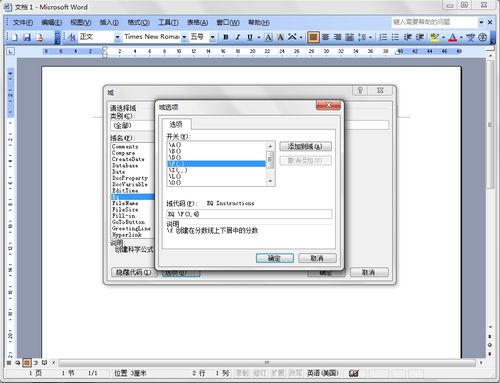Click 确定 in the field options dialog
This screenshot has height=383, width=500.
tap(275, 258)
